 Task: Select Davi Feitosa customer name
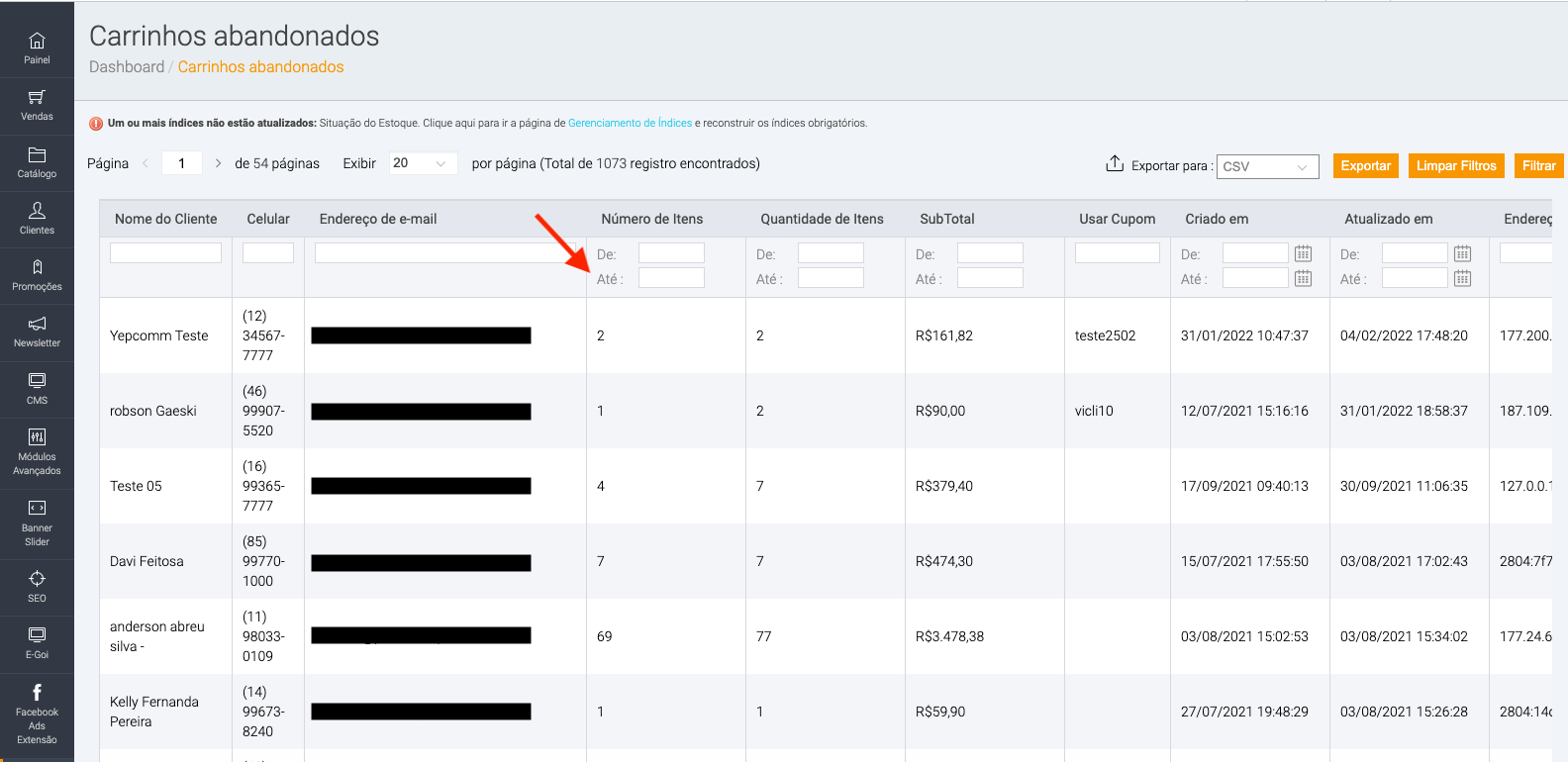(x=147, y=561)
